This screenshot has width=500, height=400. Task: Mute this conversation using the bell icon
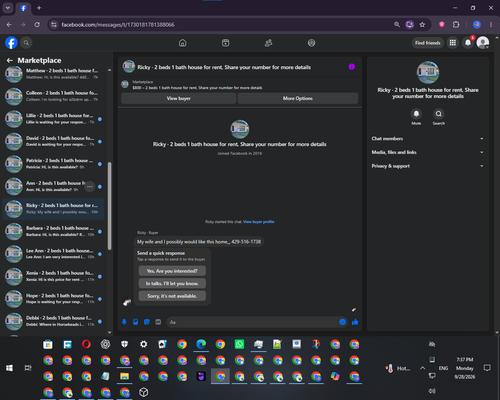[x=416, y=114]
